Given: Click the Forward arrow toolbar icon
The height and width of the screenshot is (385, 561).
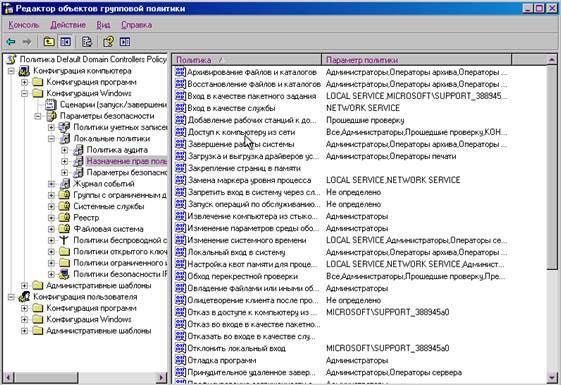Looking at the screenshot, I should pyautogui.click(x=27, y=42).
